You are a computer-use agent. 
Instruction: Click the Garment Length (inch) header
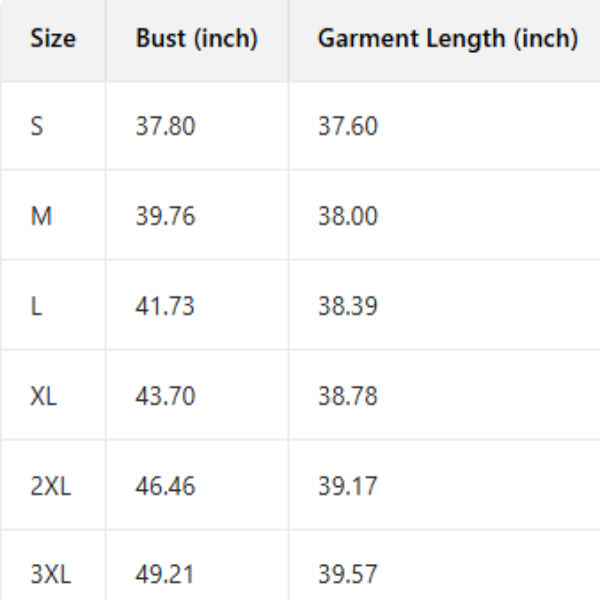tap(447, 39)
